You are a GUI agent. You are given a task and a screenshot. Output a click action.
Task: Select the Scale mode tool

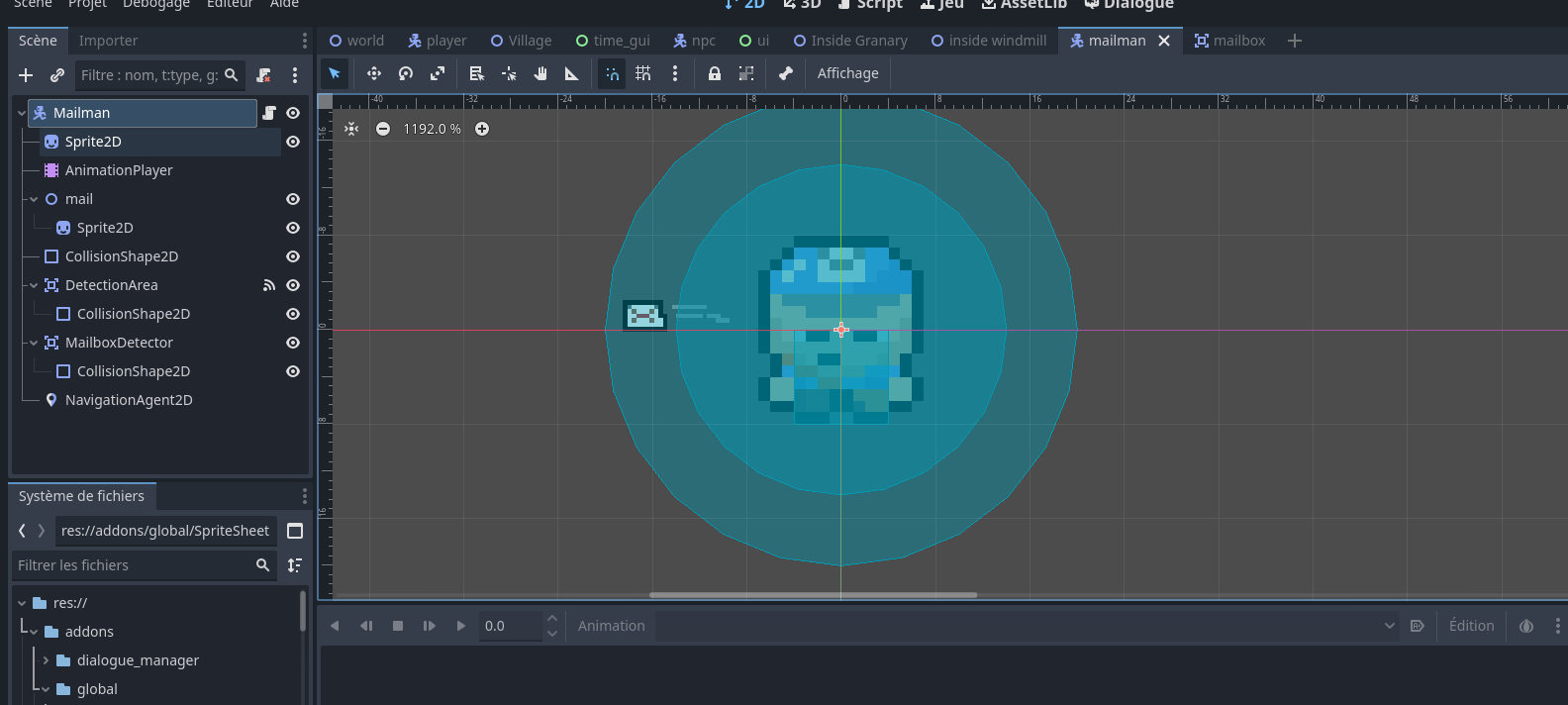pyautogui.click(x=438, y=73)
